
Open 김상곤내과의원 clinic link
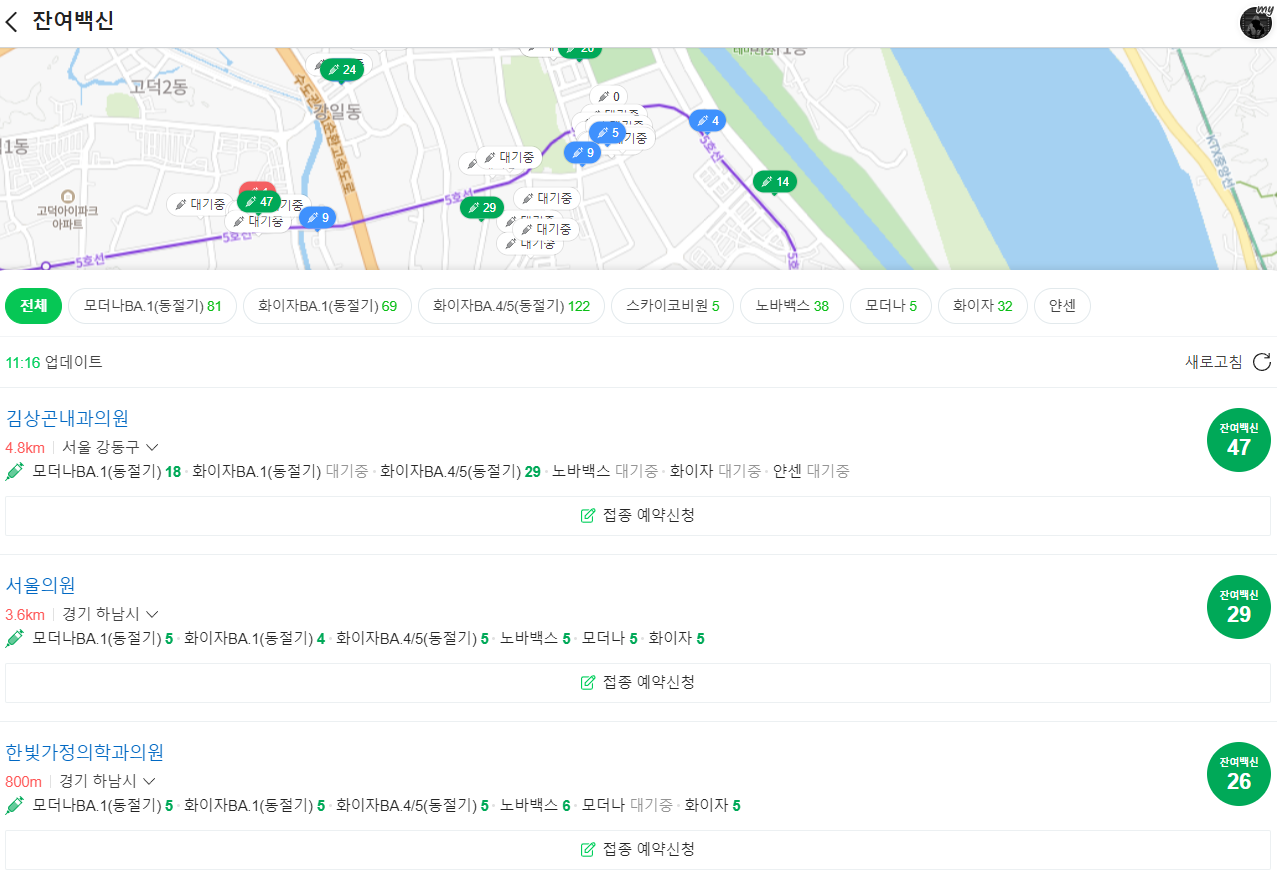(x=67, y=418)
